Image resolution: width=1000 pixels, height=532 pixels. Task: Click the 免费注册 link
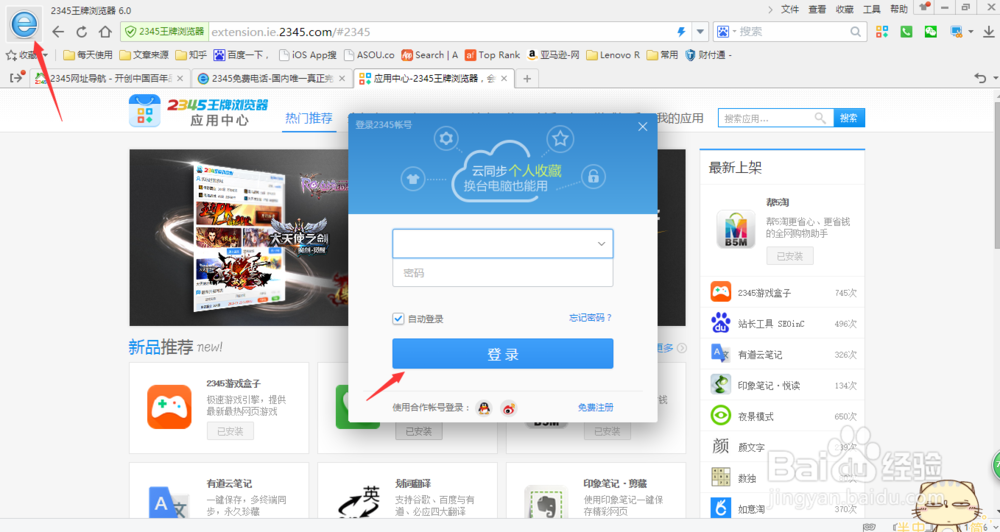click(x=596, y=407)
